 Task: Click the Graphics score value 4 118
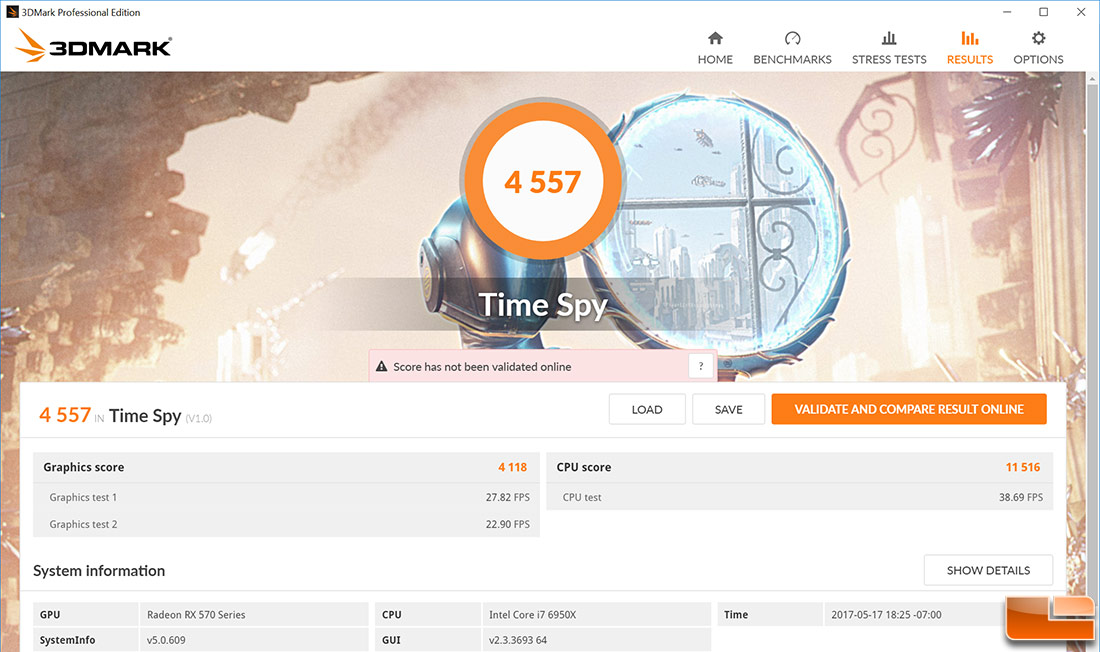click(513, 467)
